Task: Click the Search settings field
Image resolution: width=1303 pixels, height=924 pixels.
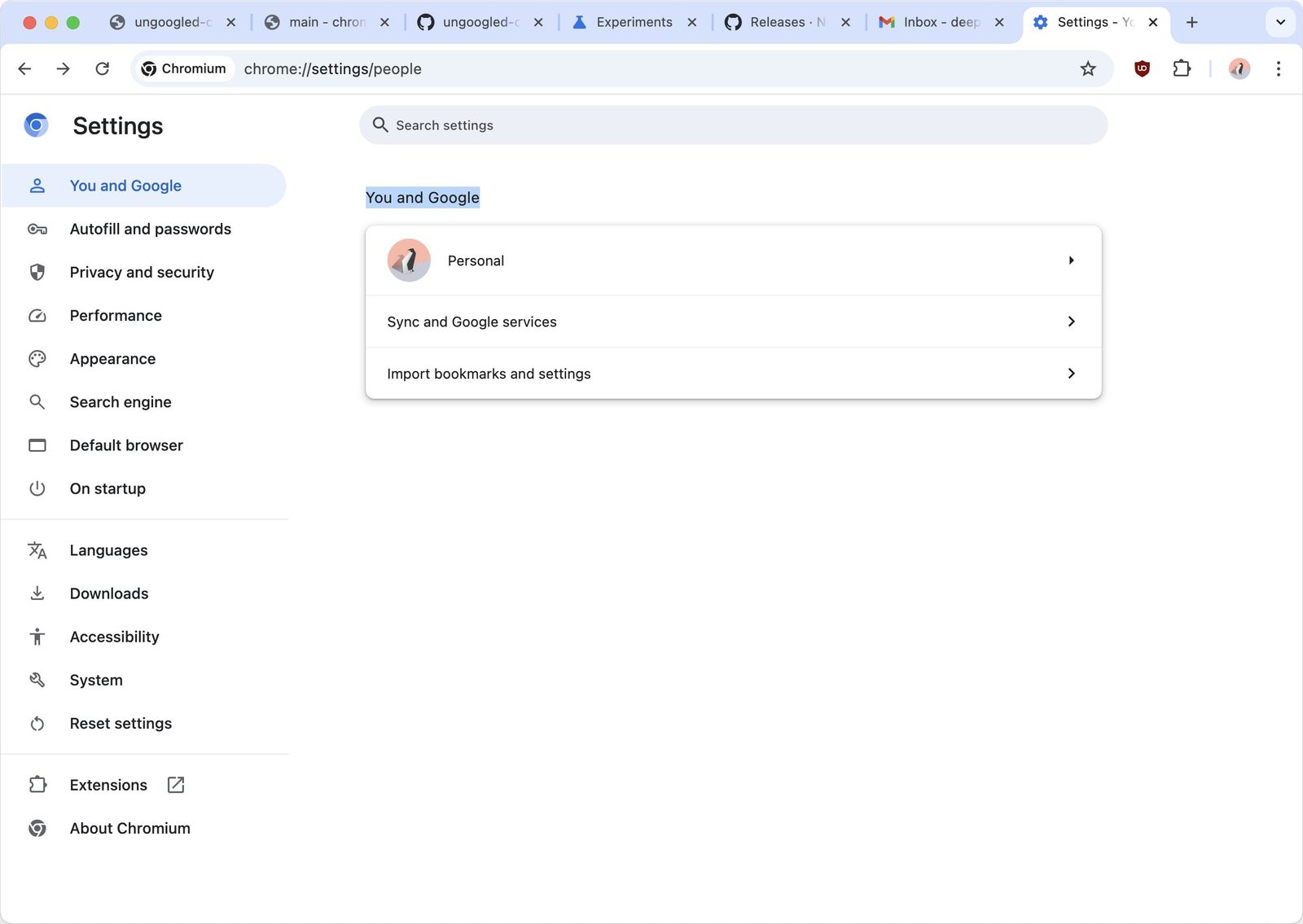Action: click(x=732, y=125)
